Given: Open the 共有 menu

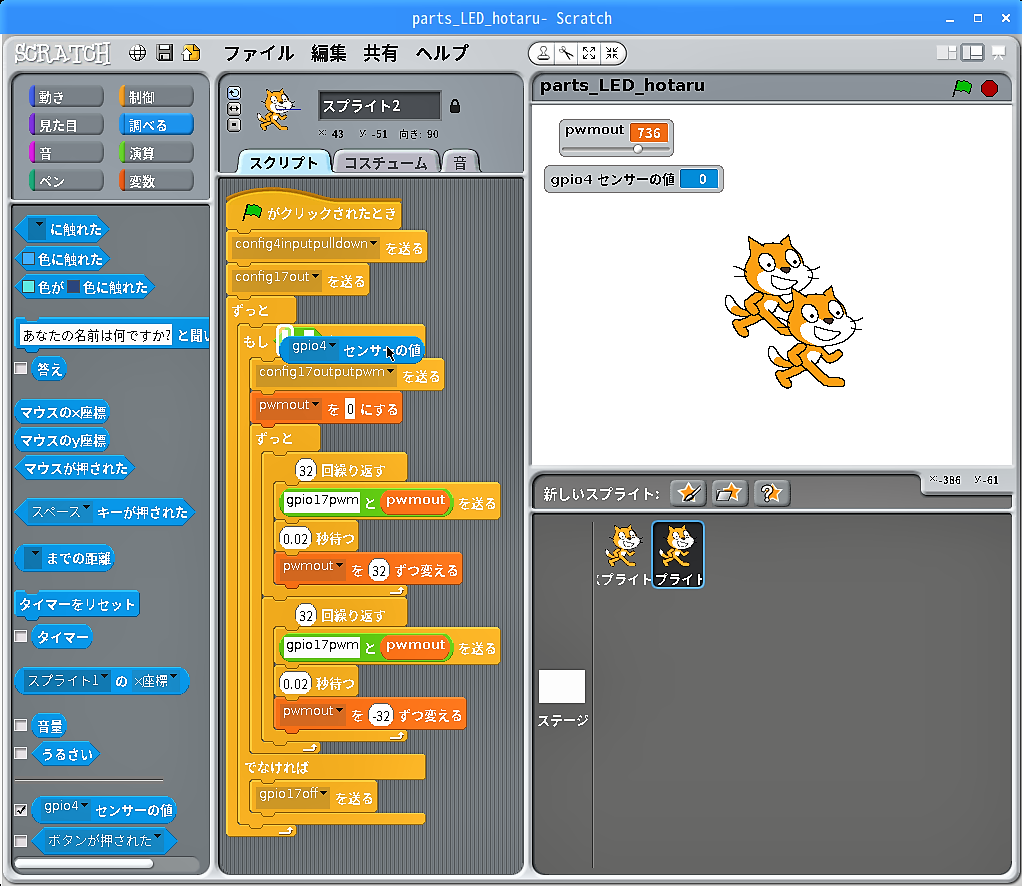Looking at the screenshot, I should (x=381, y=53).
